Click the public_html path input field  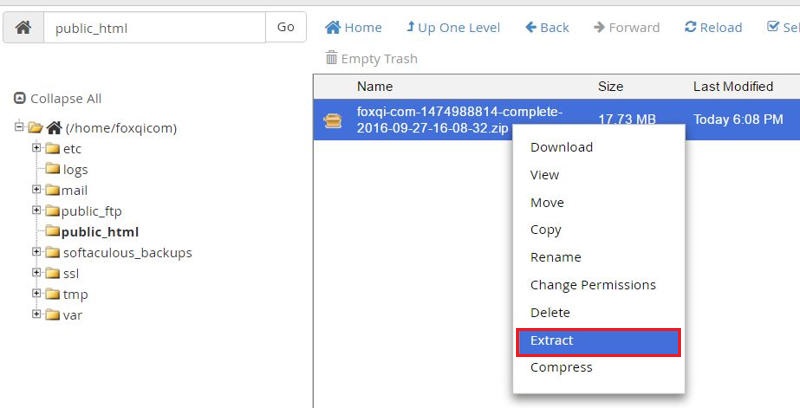coord(155,28)
